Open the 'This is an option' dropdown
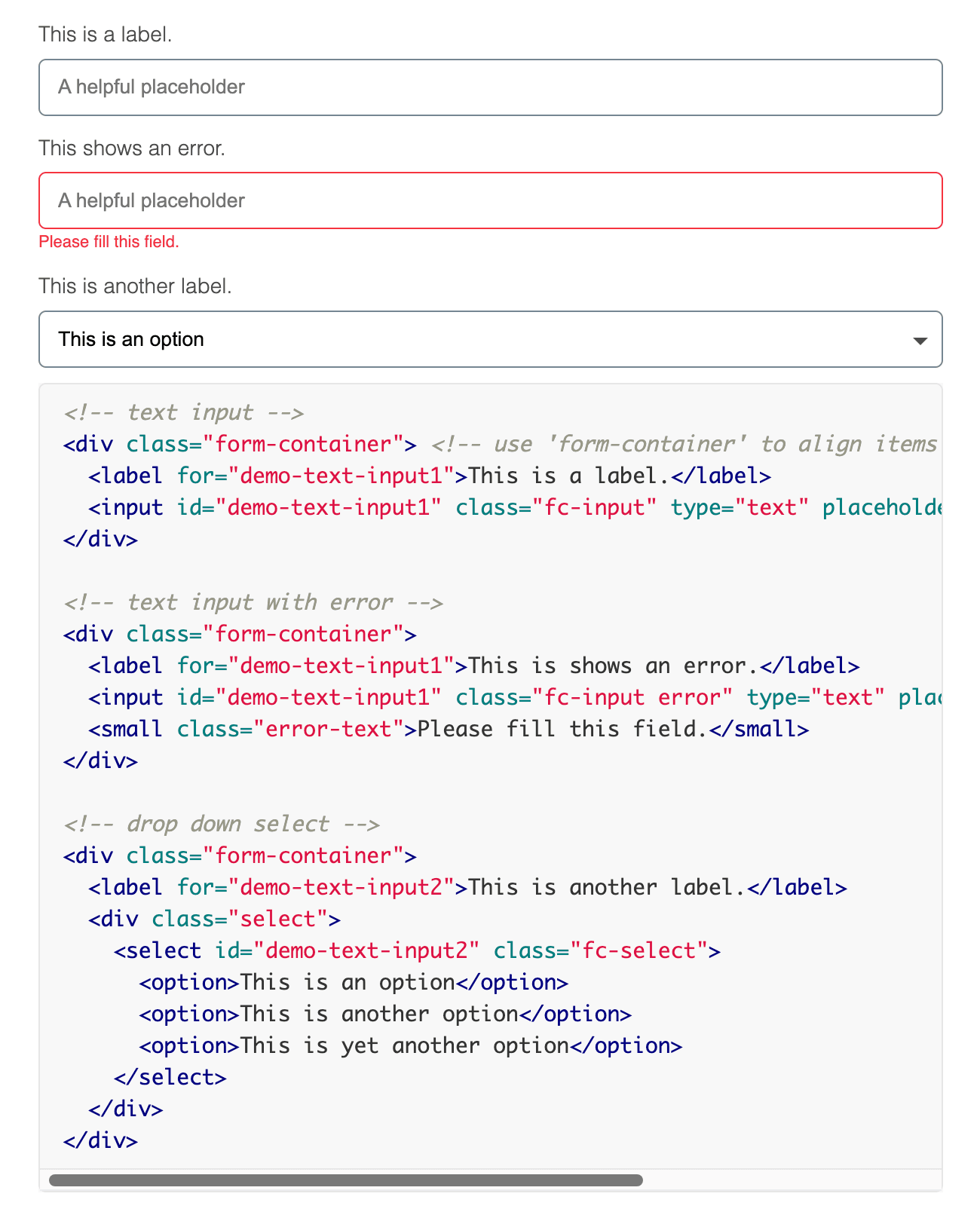This screenshot has height=1218, width=980. click(490, 339)
